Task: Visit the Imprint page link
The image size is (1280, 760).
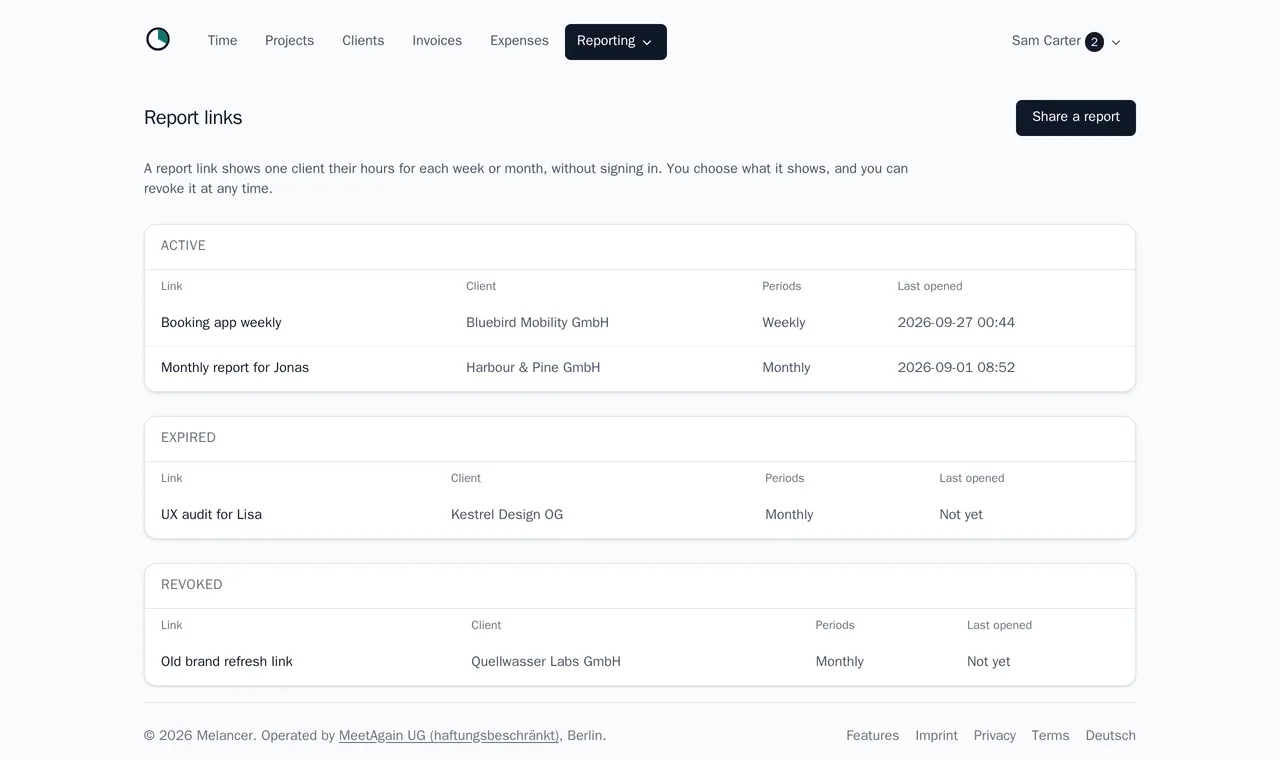Action: [x=936, y=736]
